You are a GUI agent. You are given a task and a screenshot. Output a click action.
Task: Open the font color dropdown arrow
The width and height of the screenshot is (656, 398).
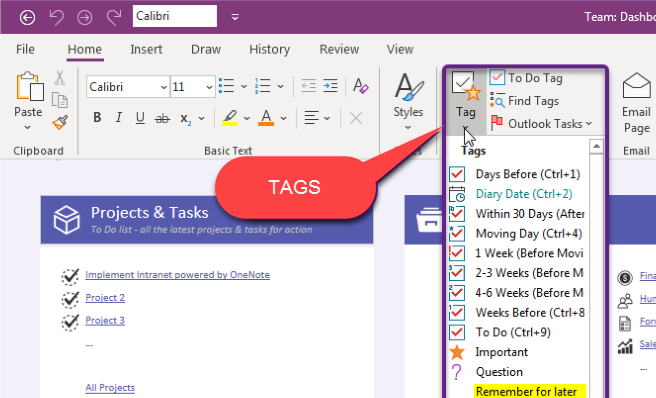pos(283,119)
